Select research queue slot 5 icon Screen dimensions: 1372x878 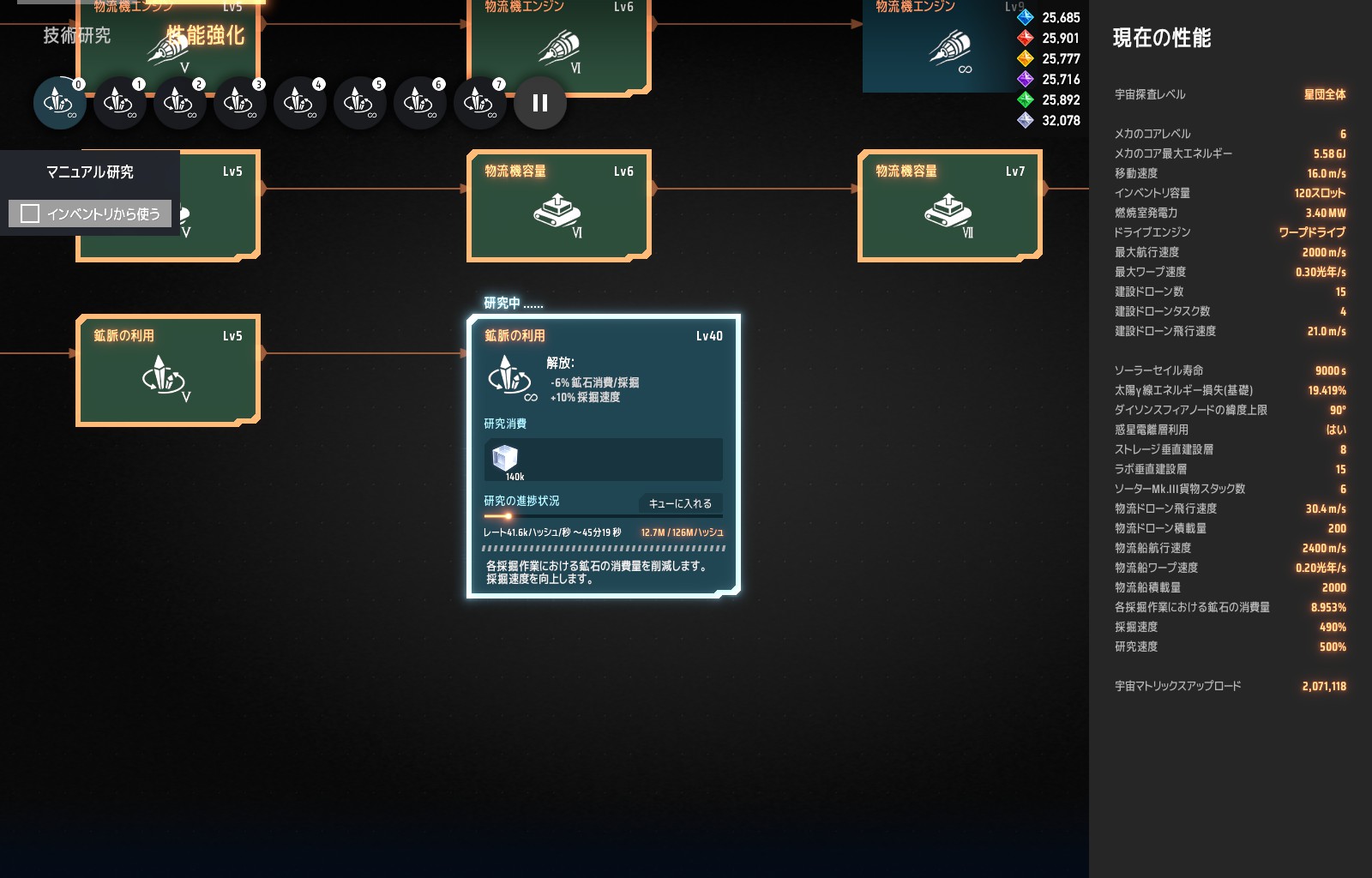359,103
